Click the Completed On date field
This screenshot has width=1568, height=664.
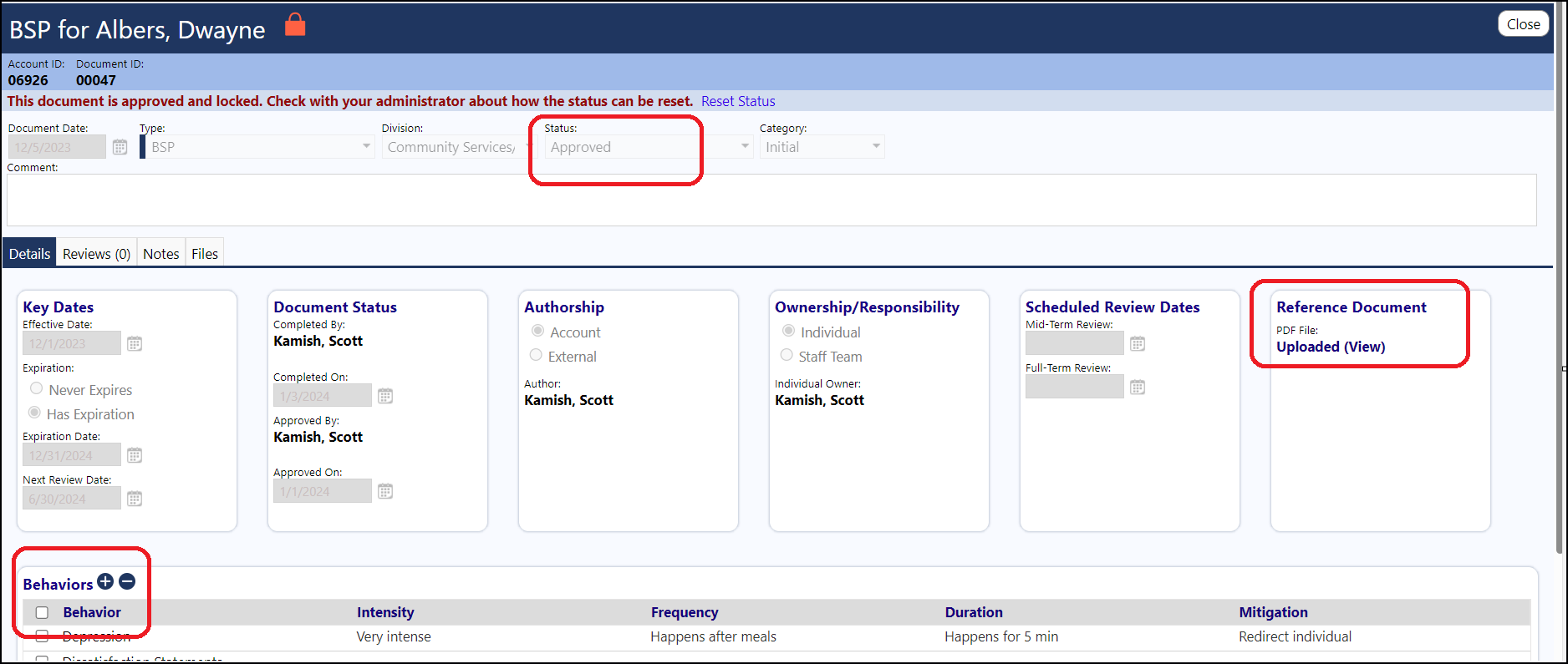click(x=323, y=396)
